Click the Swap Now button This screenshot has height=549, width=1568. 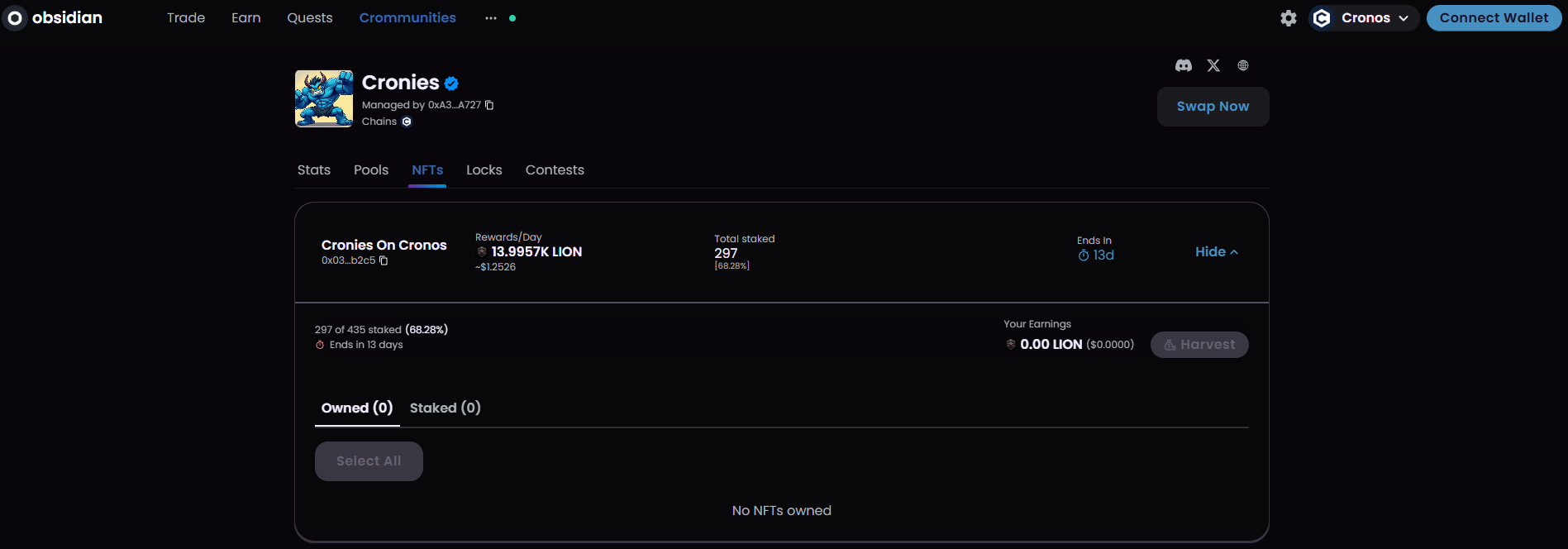pos(1213,107)
